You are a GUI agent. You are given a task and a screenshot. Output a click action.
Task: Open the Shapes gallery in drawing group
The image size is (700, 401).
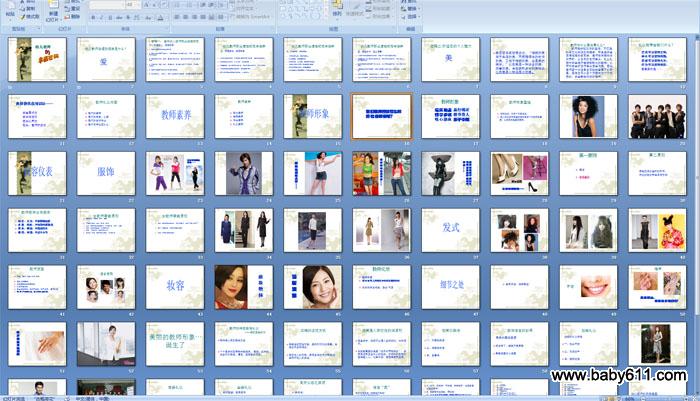point(302,10)
